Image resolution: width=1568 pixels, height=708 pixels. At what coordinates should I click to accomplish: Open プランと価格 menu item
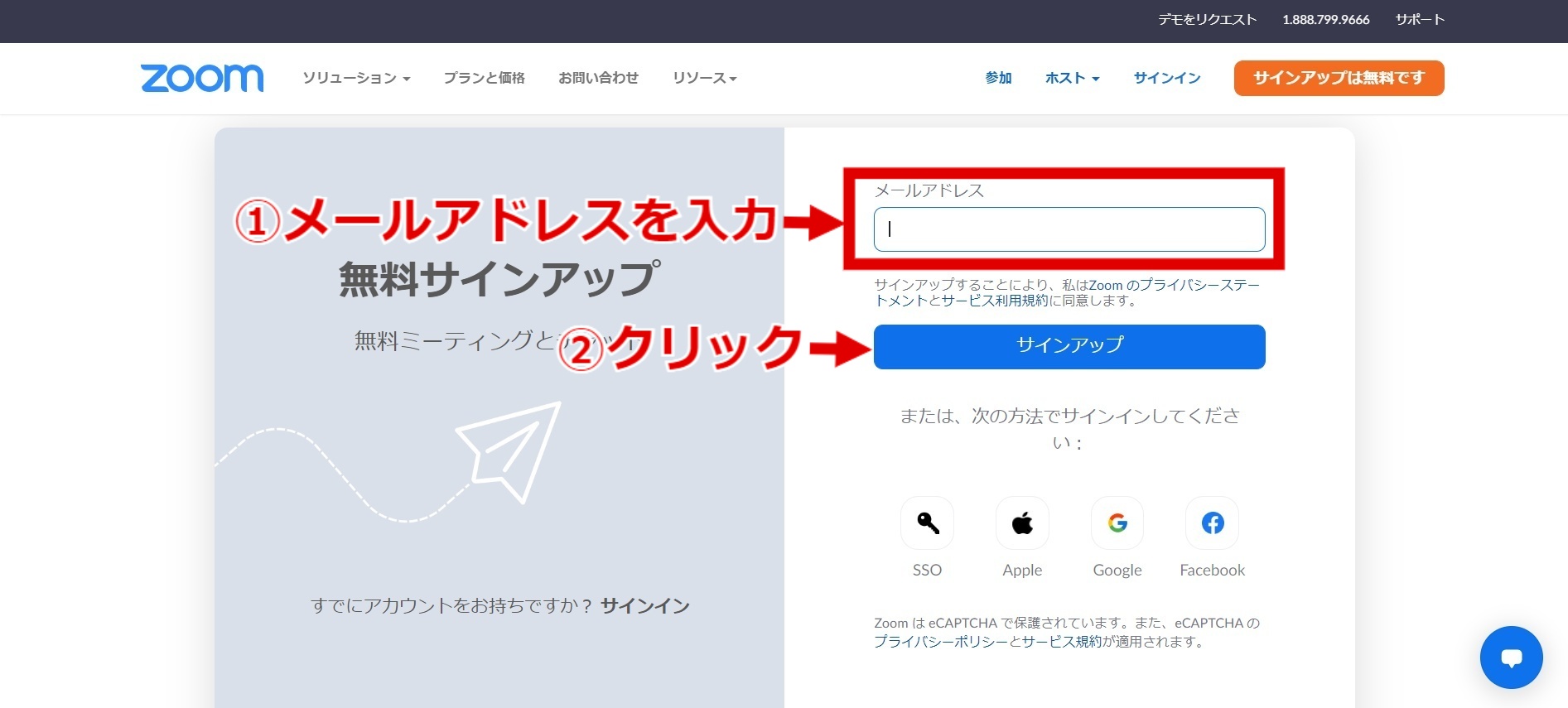coord(485,78)
